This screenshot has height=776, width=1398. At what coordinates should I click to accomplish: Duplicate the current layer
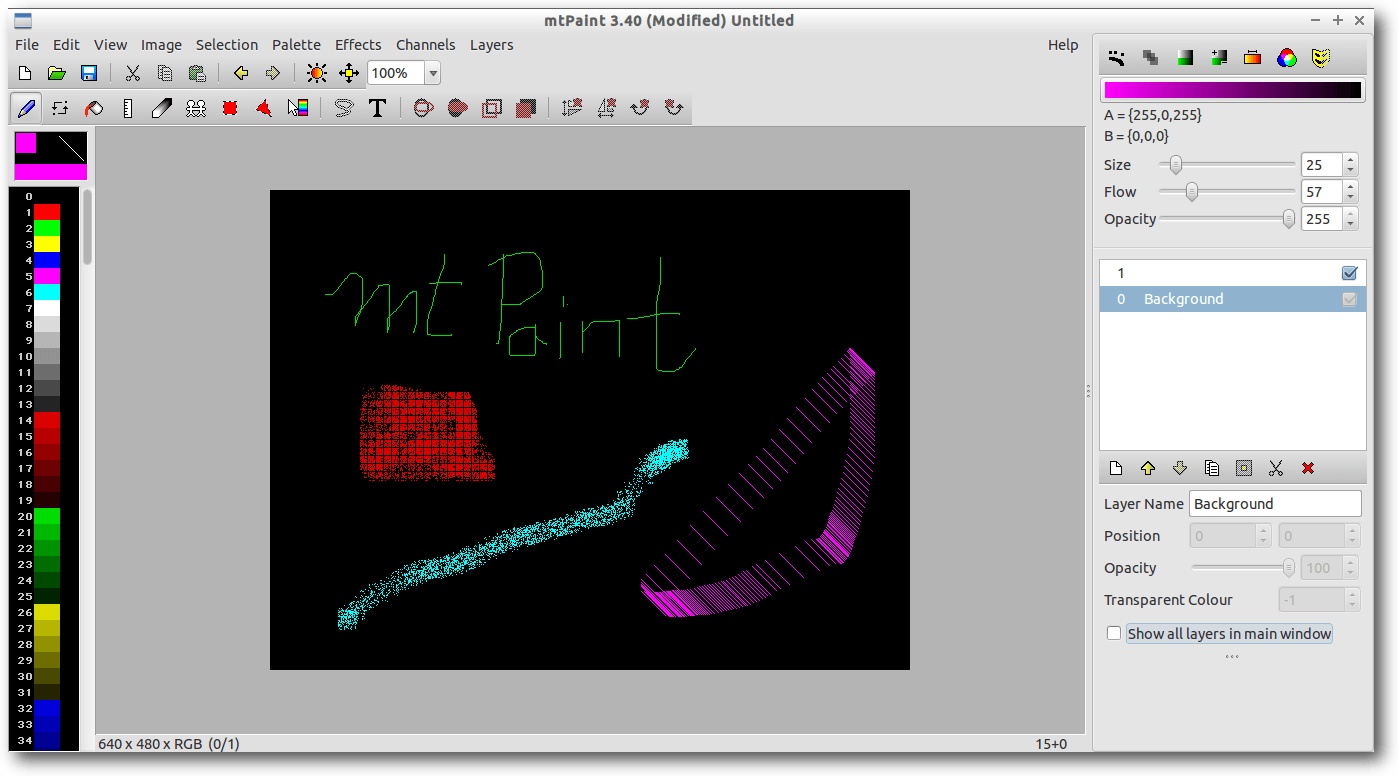click(x=1212, y=468)
